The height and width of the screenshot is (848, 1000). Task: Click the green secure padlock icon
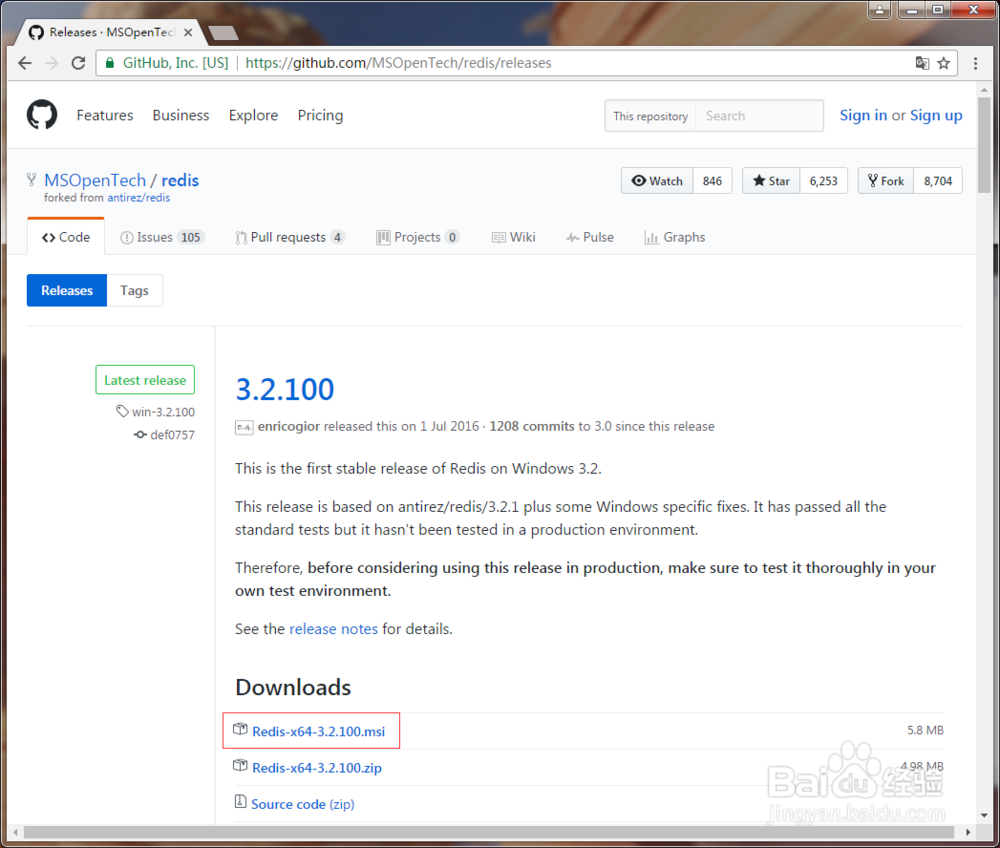point(110,62)
